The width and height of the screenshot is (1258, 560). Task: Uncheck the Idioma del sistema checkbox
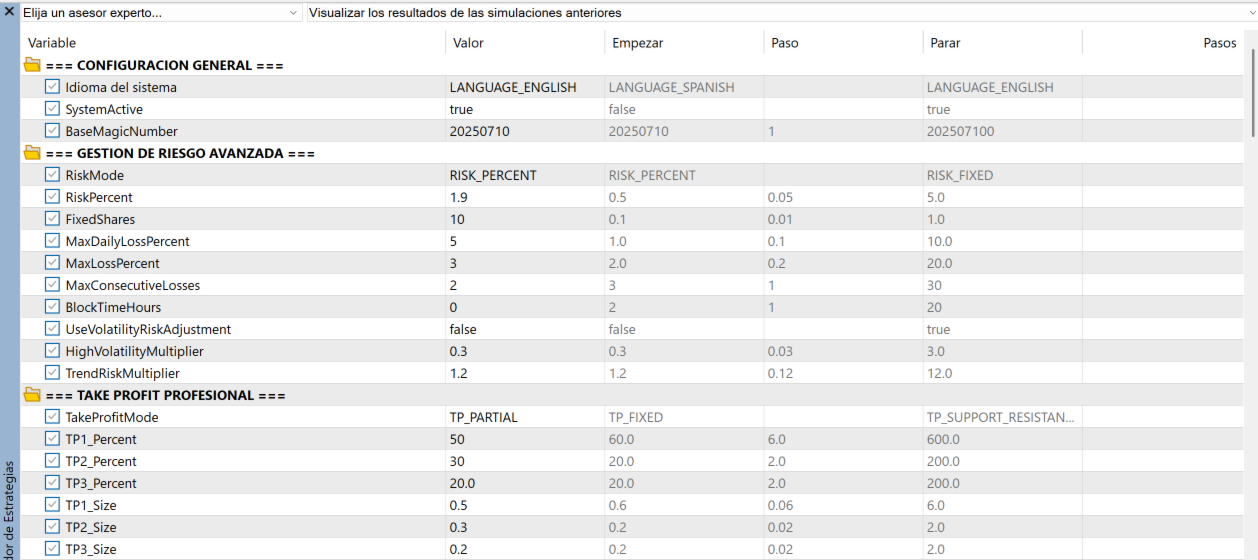(53, 88)
